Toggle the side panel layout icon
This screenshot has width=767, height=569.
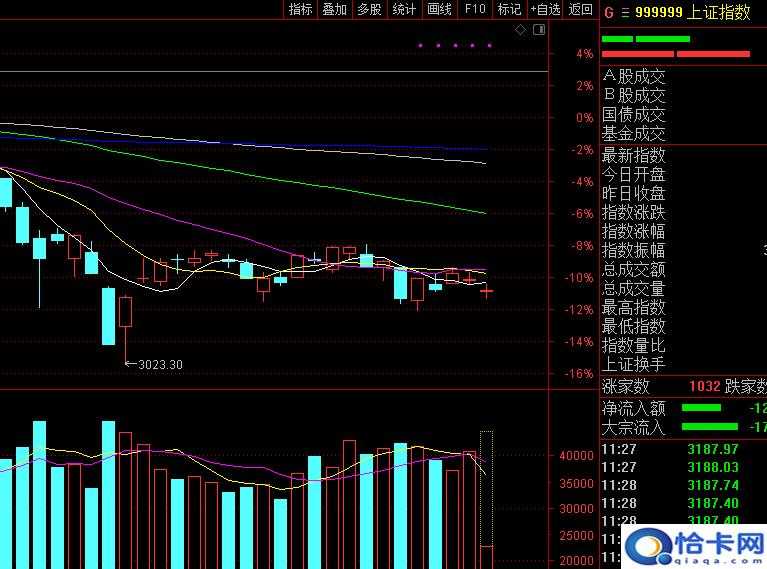point(539,30)
